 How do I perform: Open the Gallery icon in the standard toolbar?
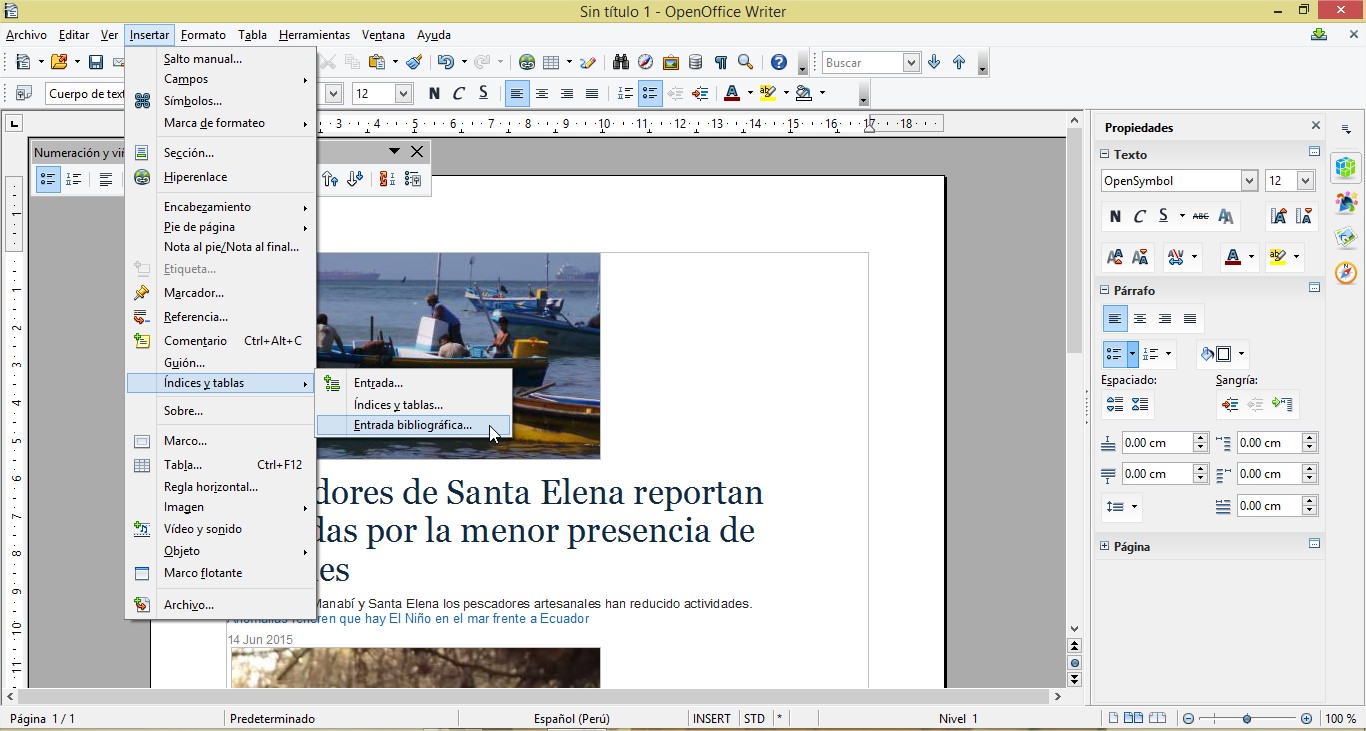671,62
